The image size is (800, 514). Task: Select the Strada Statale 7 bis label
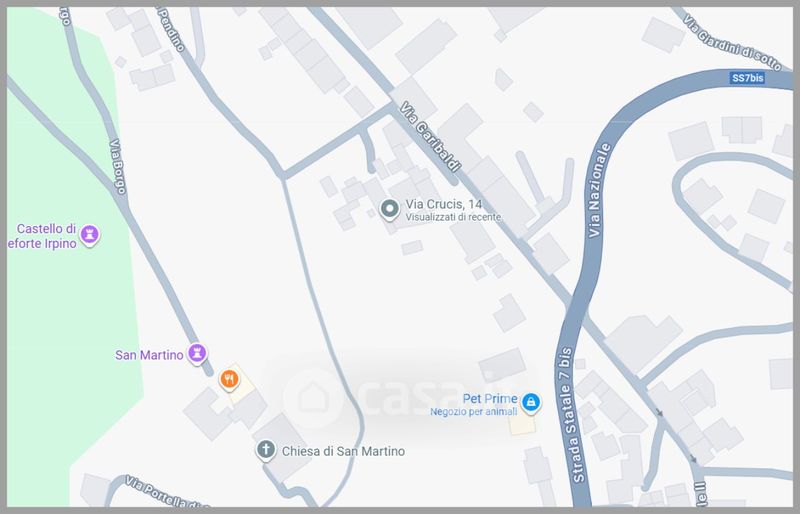point(571,415)
